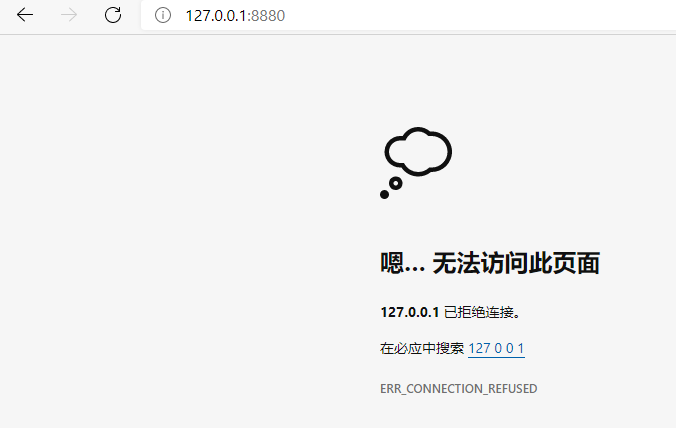This screenshot has height=428, width=676.
Task: Click the heading "无法访问此页面"
Action: (x=516, y=263)
